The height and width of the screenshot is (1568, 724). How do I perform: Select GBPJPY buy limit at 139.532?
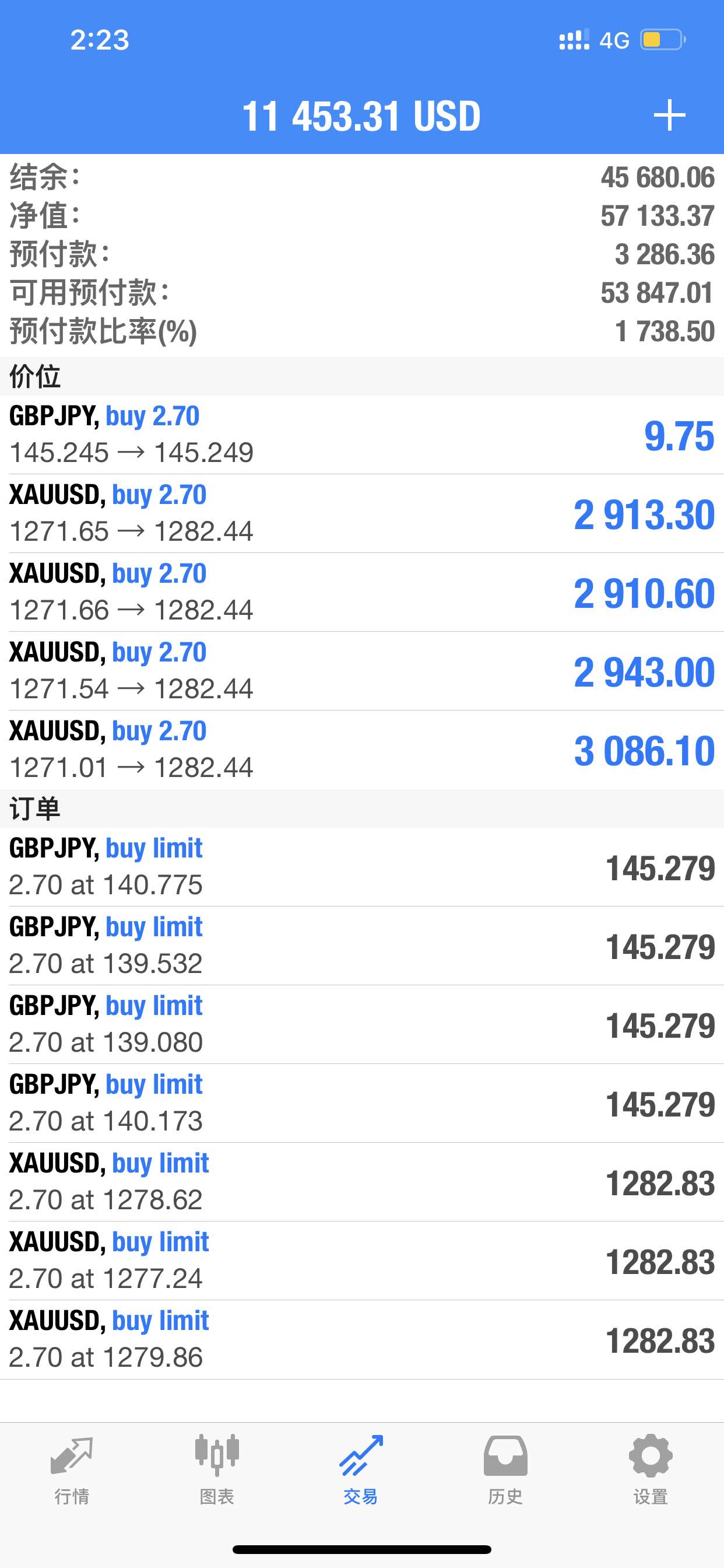[362, 946]
